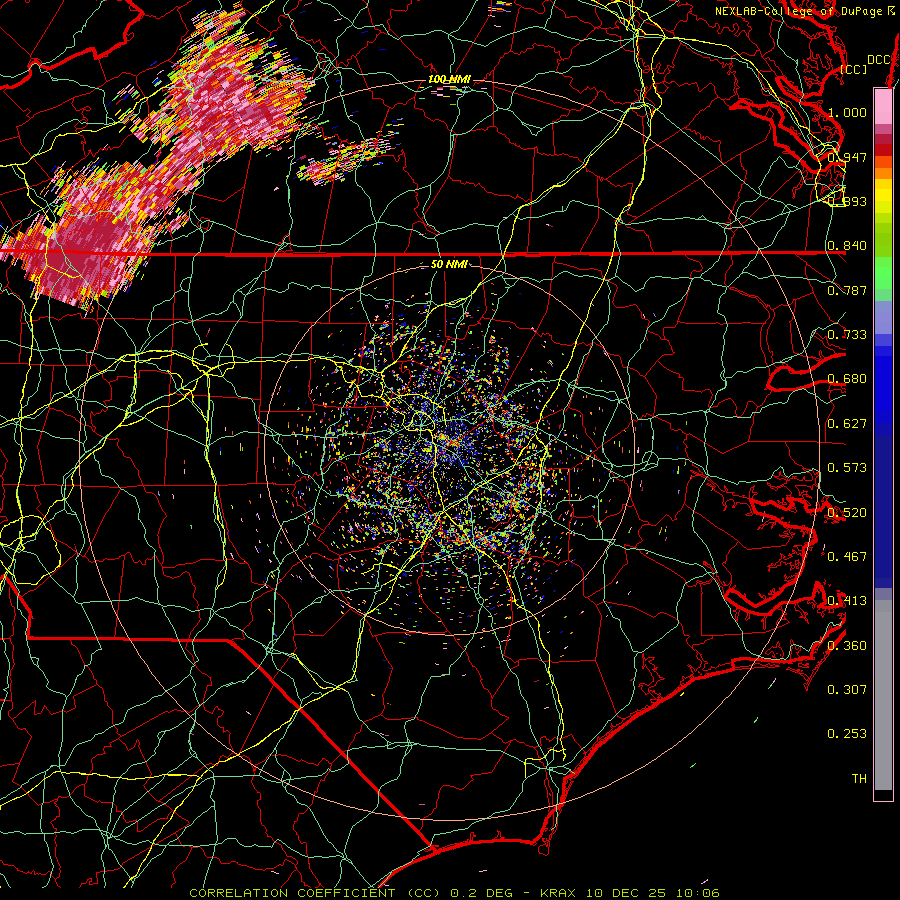The height and width of the screenshot is (900, 900).
Task: Click the CORRELATION COEFFICIENT (CC) caption
Action: coord(315,893)
